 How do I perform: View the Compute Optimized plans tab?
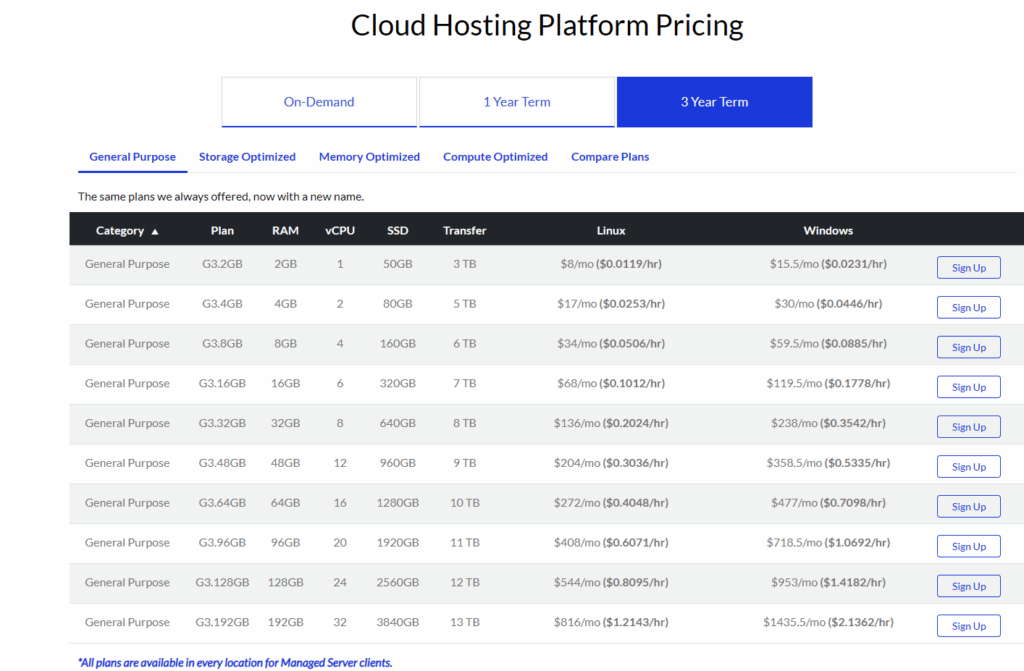(x=495, y=157)
